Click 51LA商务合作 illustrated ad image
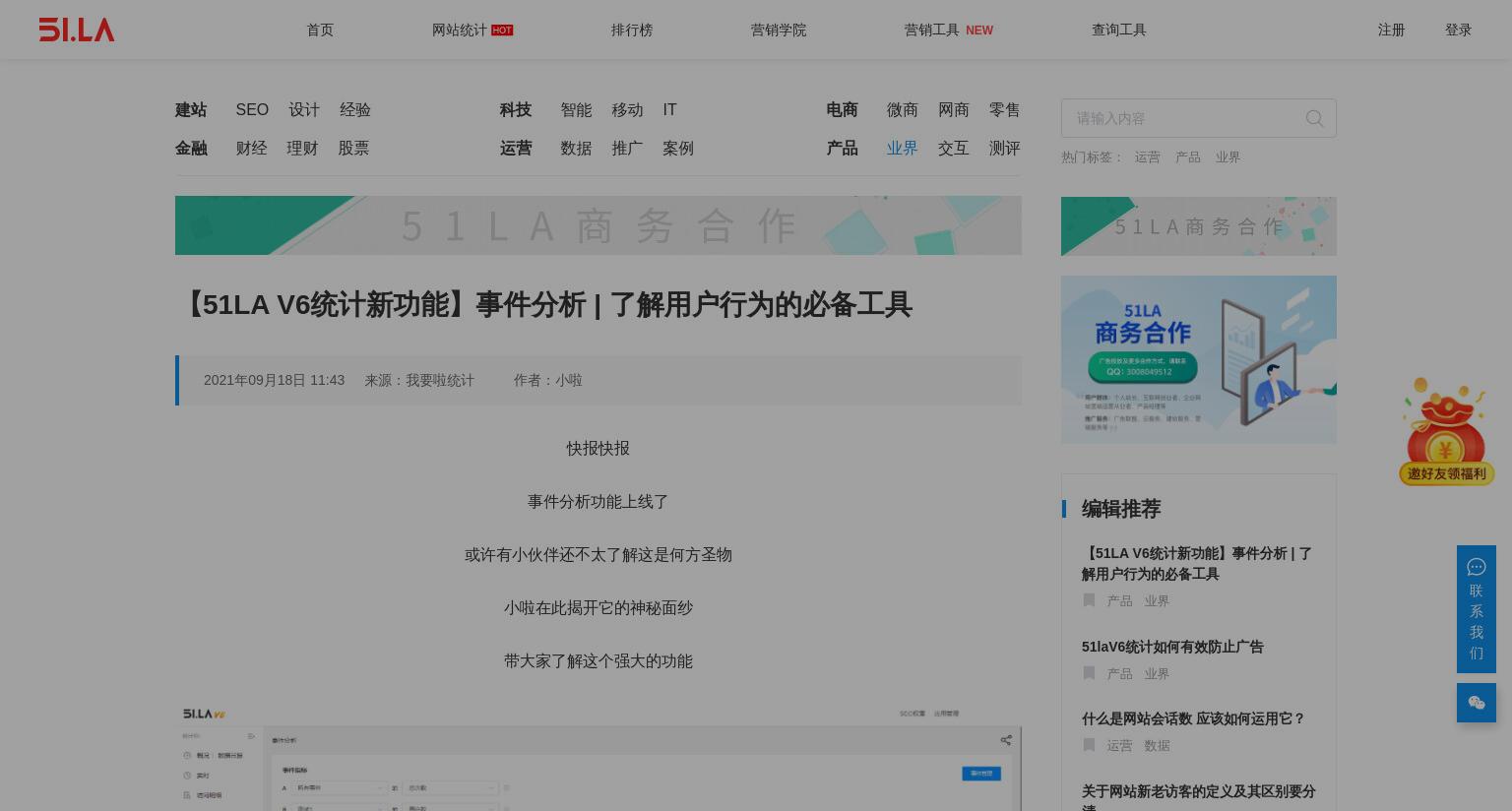 1199,359
